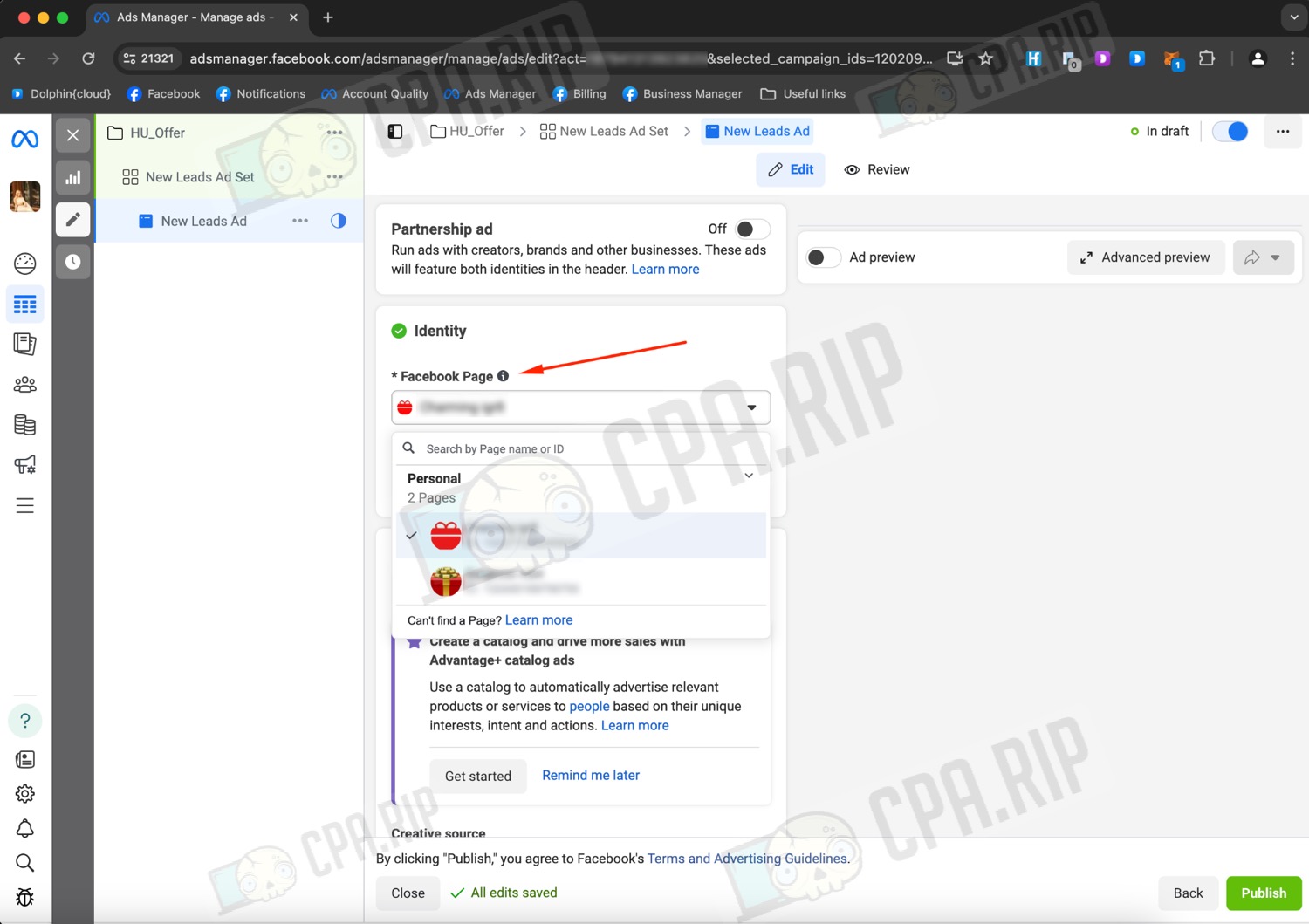Collapse the Personal pages group

click(749, 476)
